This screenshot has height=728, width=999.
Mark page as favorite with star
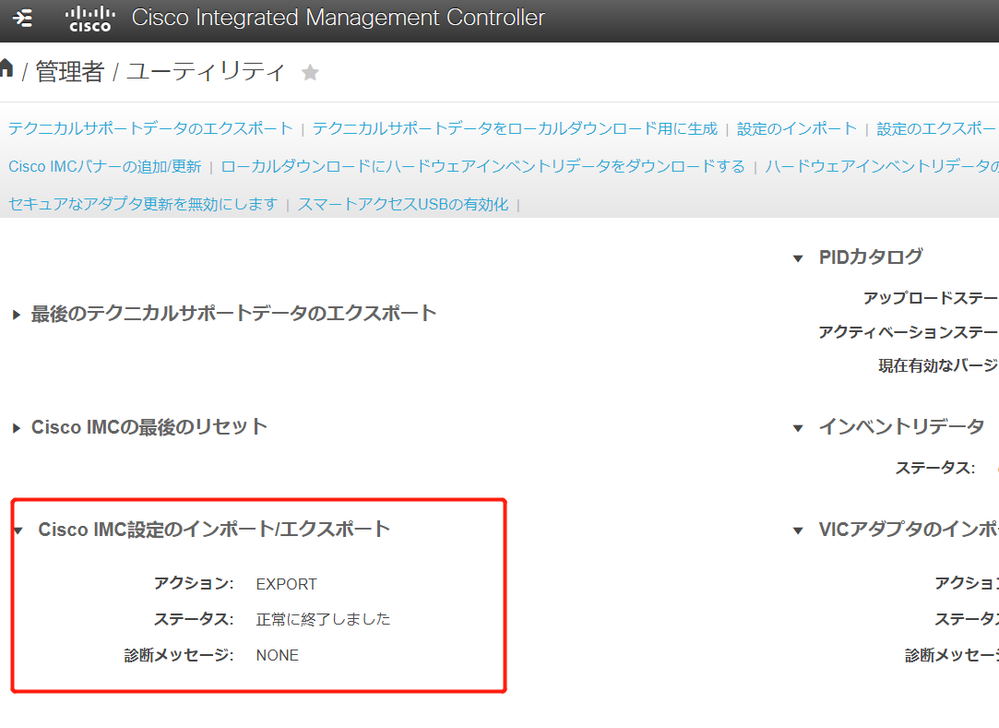click(x=310, y=73)
